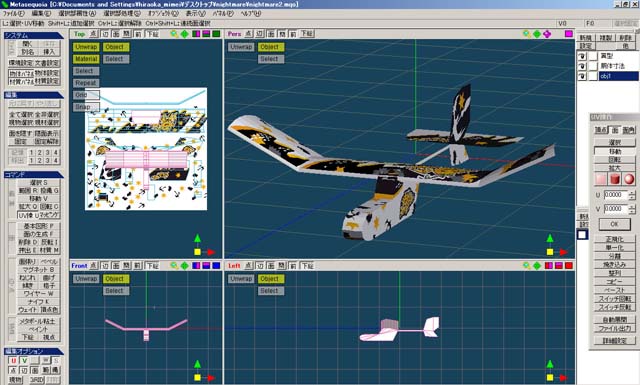Pick the red sphere UV mapping icon
This screenshot has height=385, width=640.
coord(629,179)
